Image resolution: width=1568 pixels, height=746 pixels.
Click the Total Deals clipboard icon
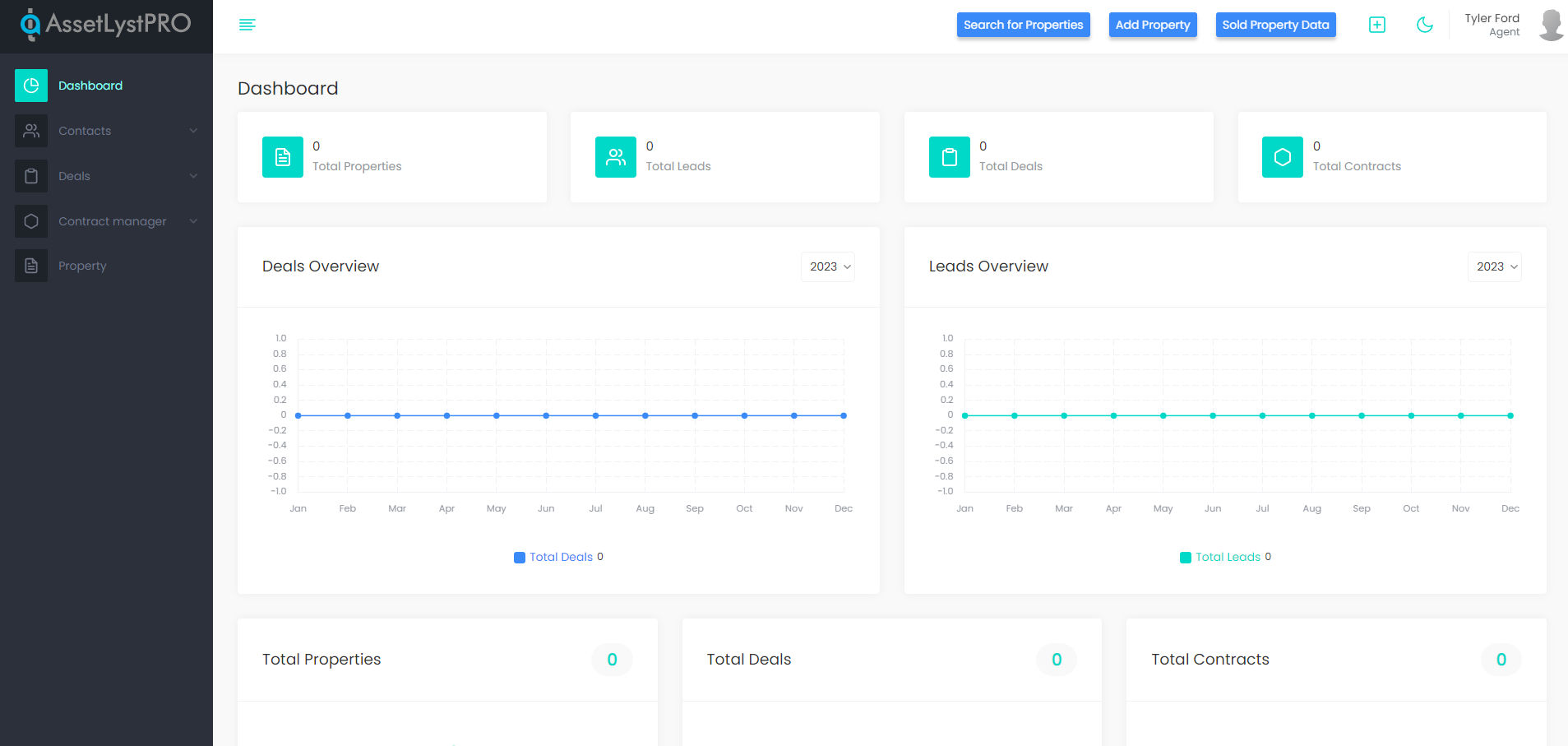point(949,157)
